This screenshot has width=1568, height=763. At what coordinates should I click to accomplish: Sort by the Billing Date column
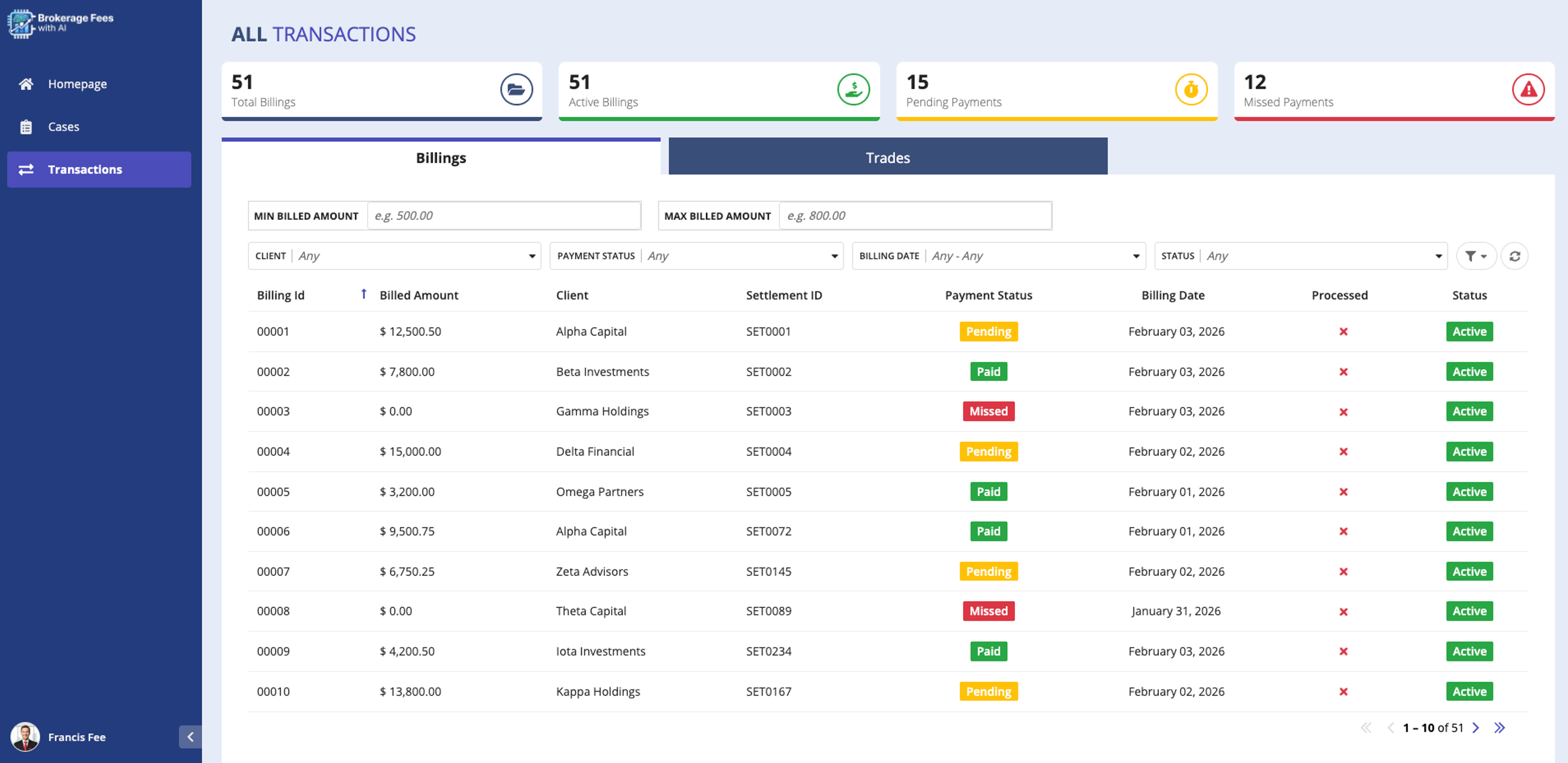1173,295
